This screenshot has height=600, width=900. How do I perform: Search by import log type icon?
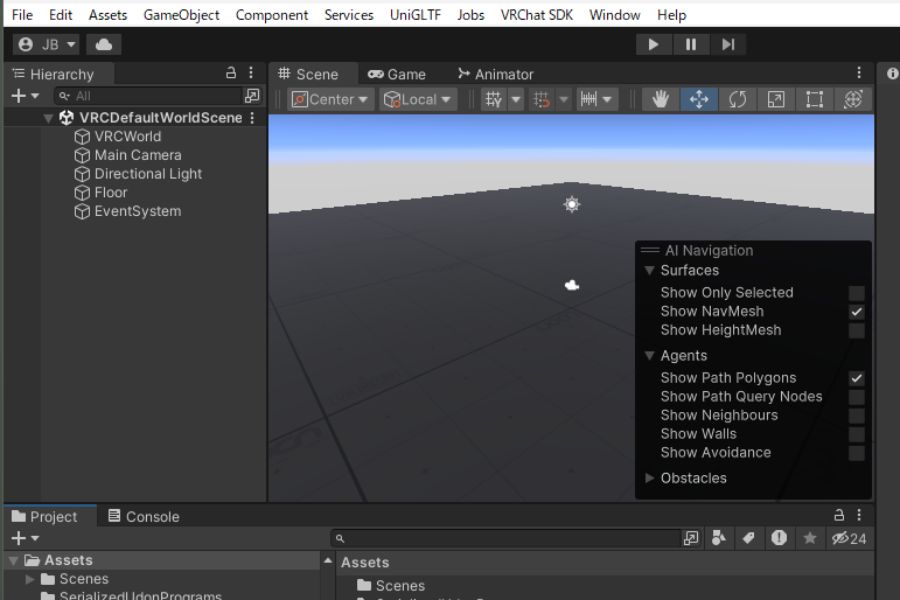(779, 538)
